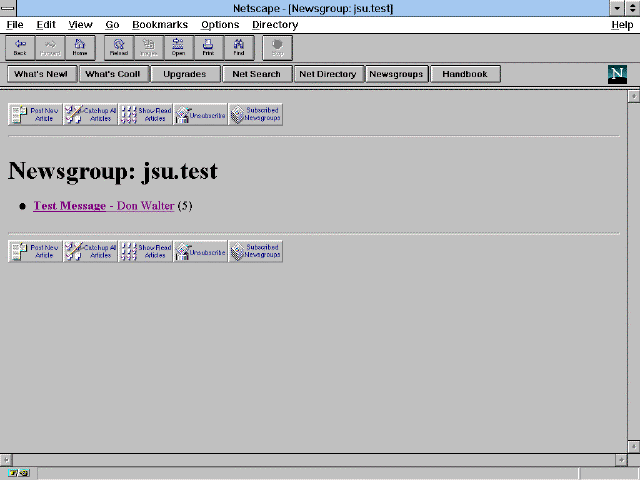Image resolution: width=640 pixels, height=480 pixels.
Task: Reload the current page
Action: (119, 48)
